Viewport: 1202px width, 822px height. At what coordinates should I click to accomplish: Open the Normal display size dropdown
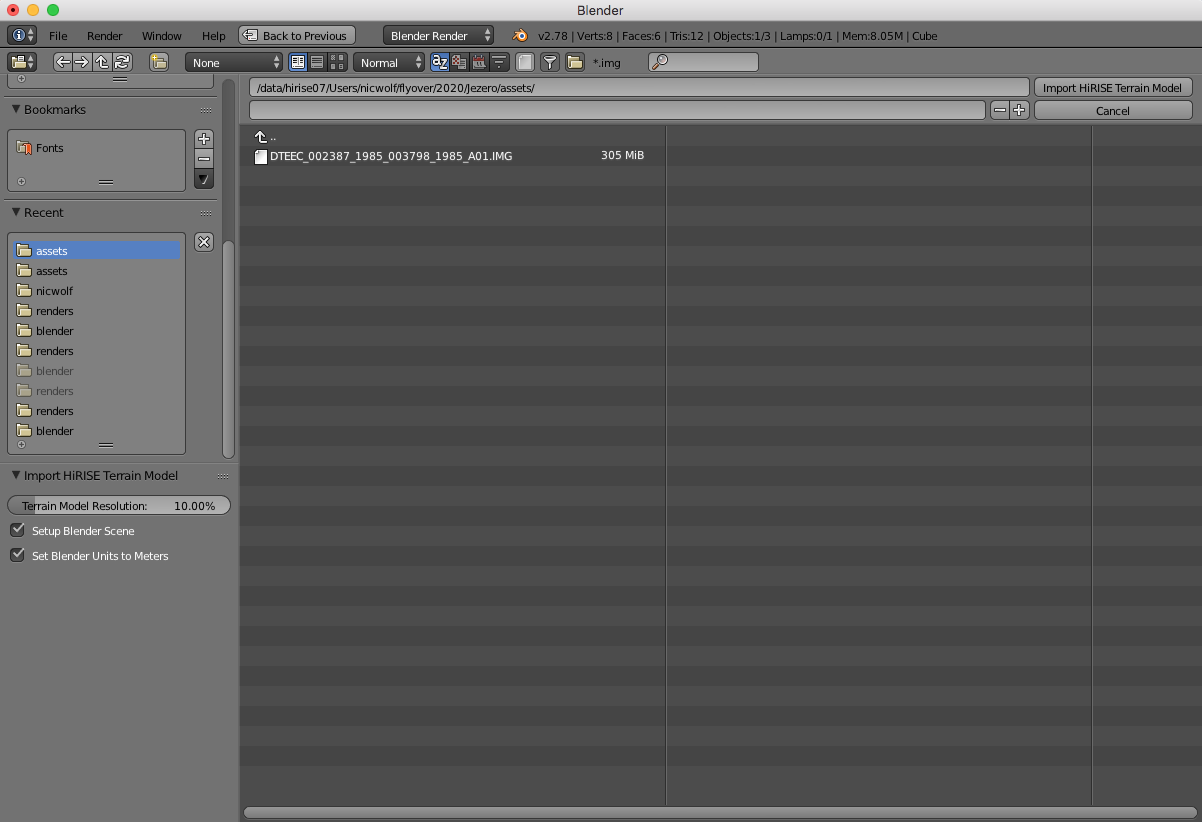click(389, 62)
